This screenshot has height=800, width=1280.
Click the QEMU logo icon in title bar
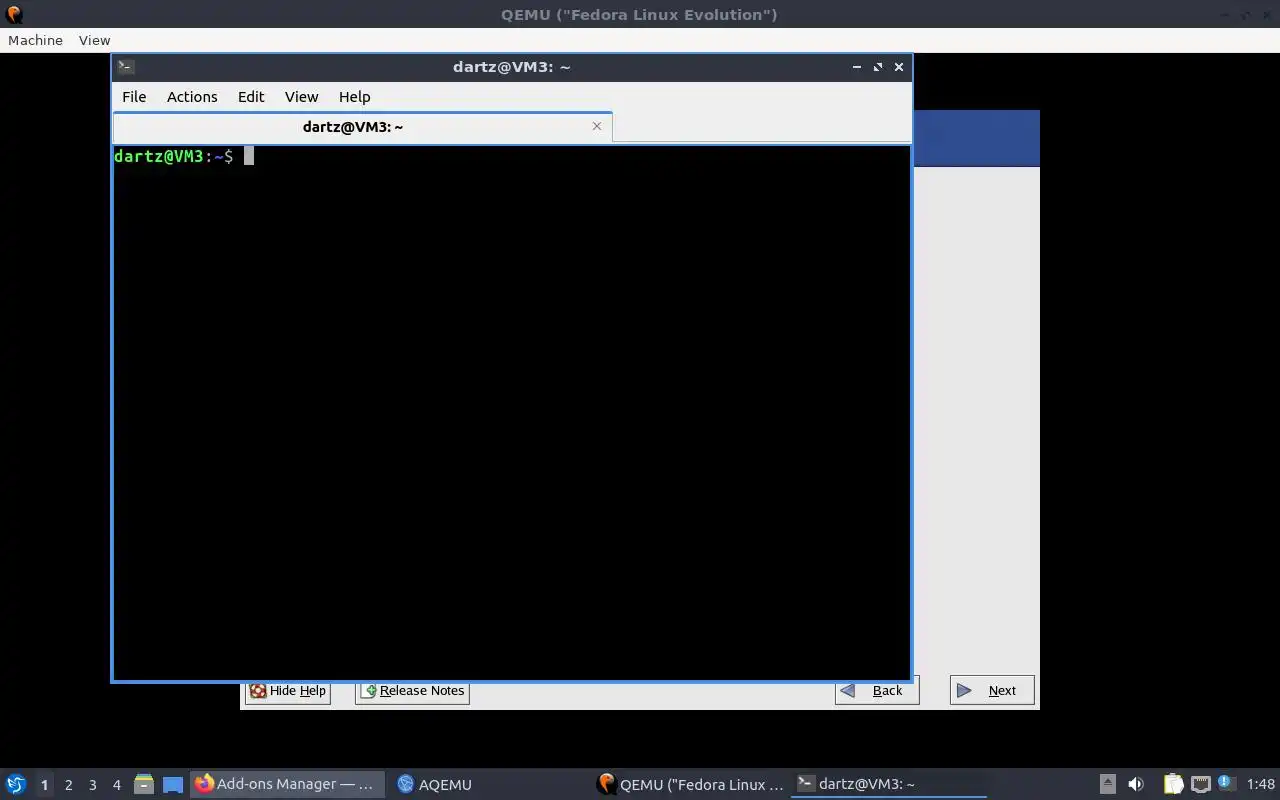pos(14,14)
